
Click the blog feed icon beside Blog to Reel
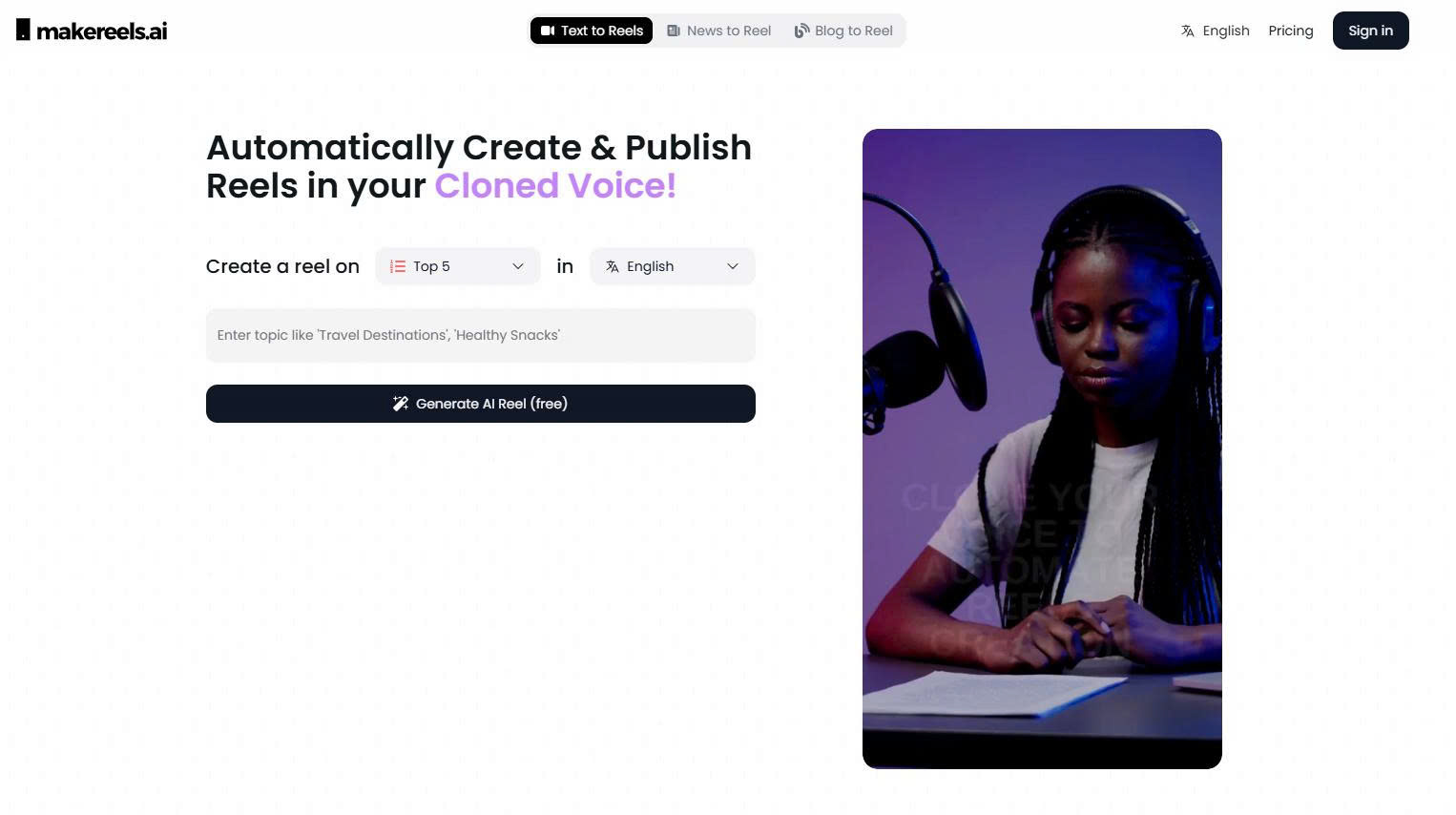tap(801, 31)
